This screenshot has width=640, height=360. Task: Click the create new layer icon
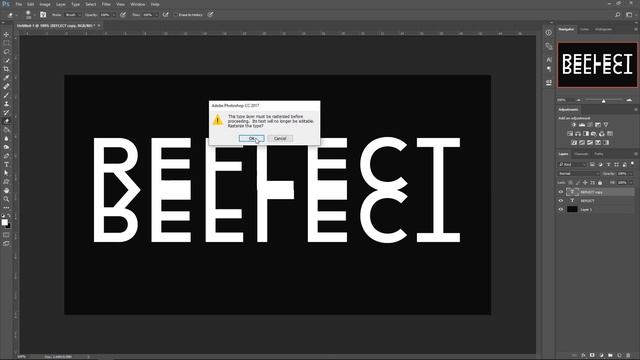coord(619,356)
